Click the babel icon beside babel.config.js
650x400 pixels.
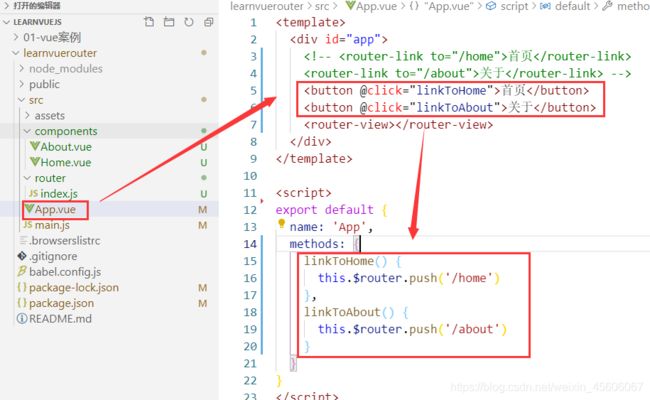(22, 272)
